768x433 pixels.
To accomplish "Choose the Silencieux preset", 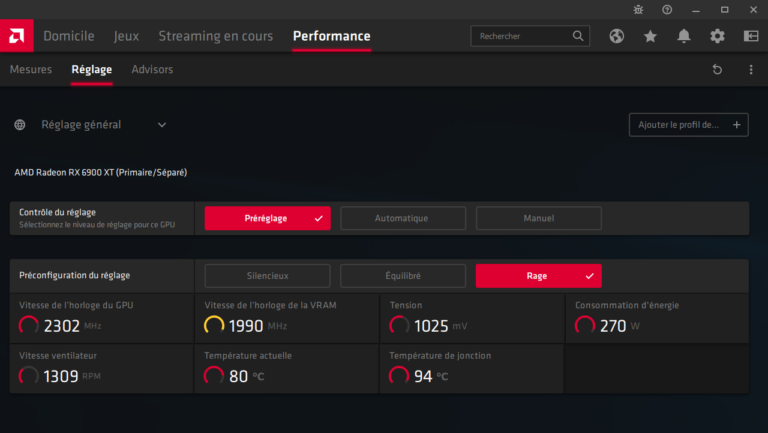I will tap(267, 276).
